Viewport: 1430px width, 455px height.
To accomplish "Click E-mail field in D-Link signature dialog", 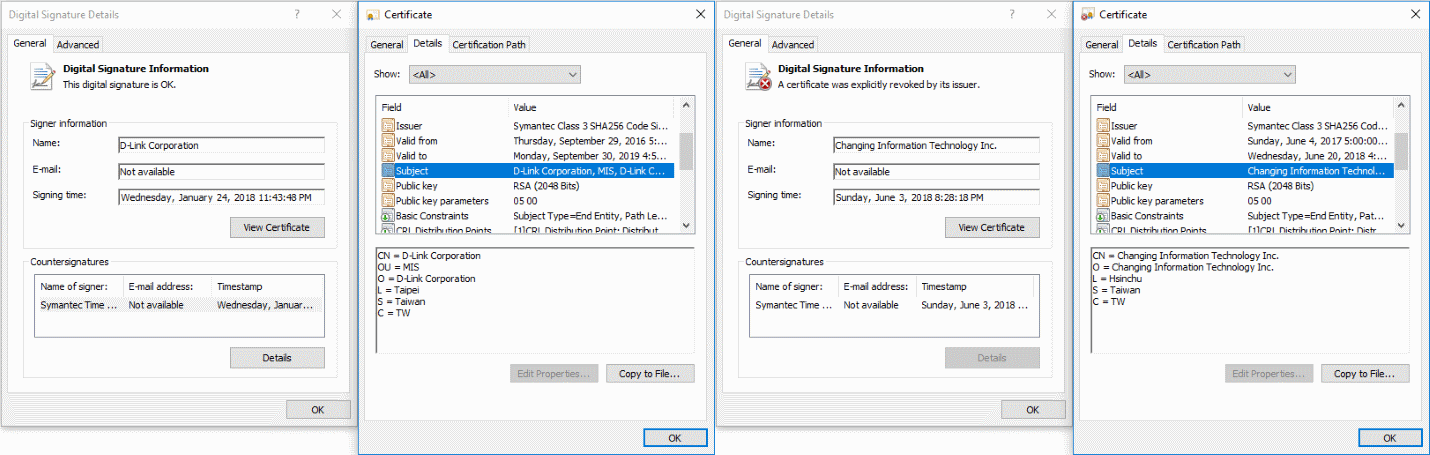I will pyautogui.click(x=221, y=171).
